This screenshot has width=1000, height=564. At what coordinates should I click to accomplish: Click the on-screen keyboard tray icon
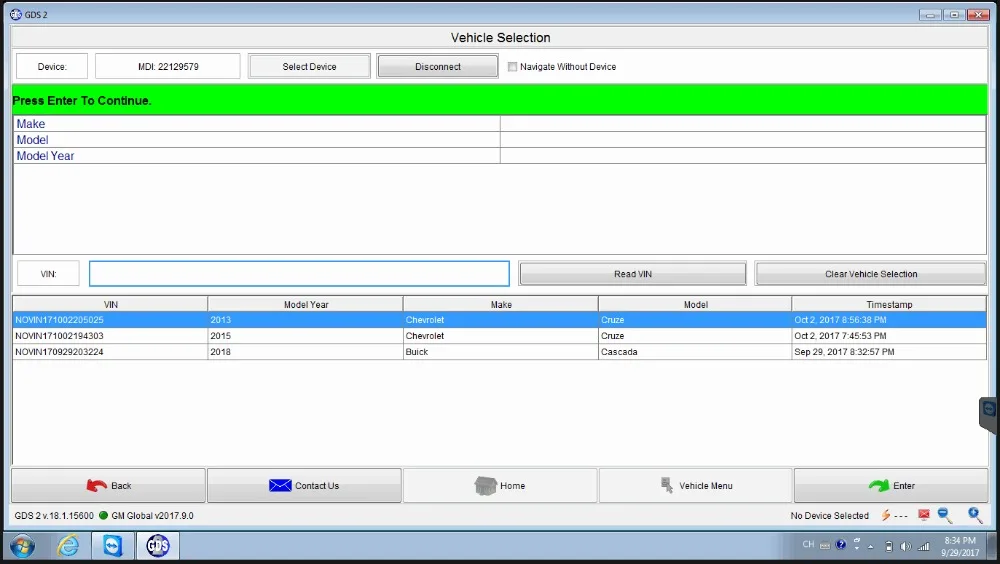click(x=825, y=545)
